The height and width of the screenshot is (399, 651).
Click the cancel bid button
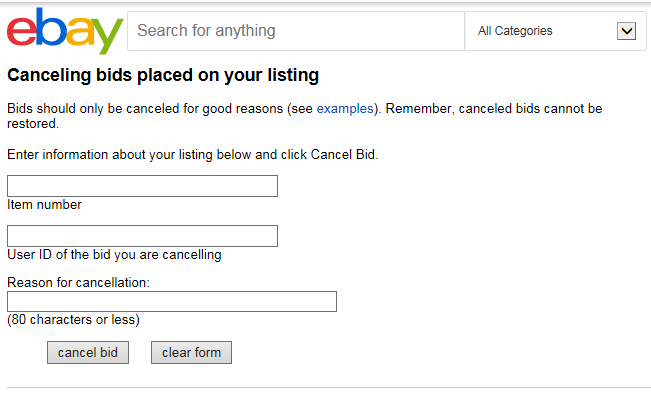click(88, 352)
